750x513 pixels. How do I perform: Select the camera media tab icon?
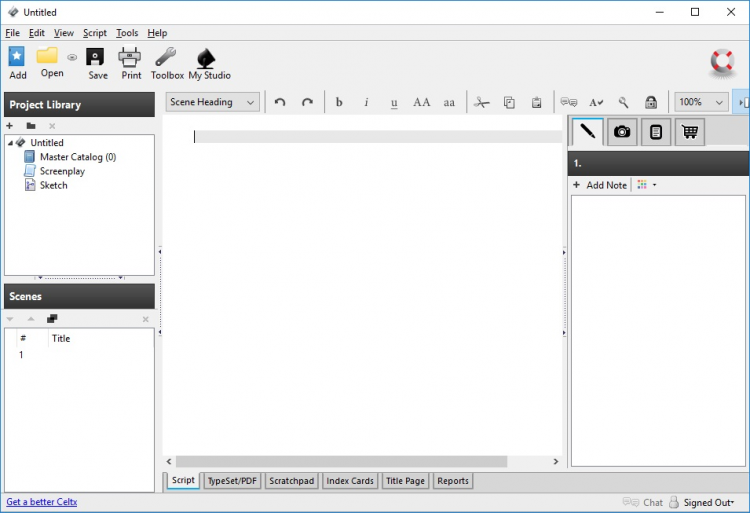coord(622,132)
